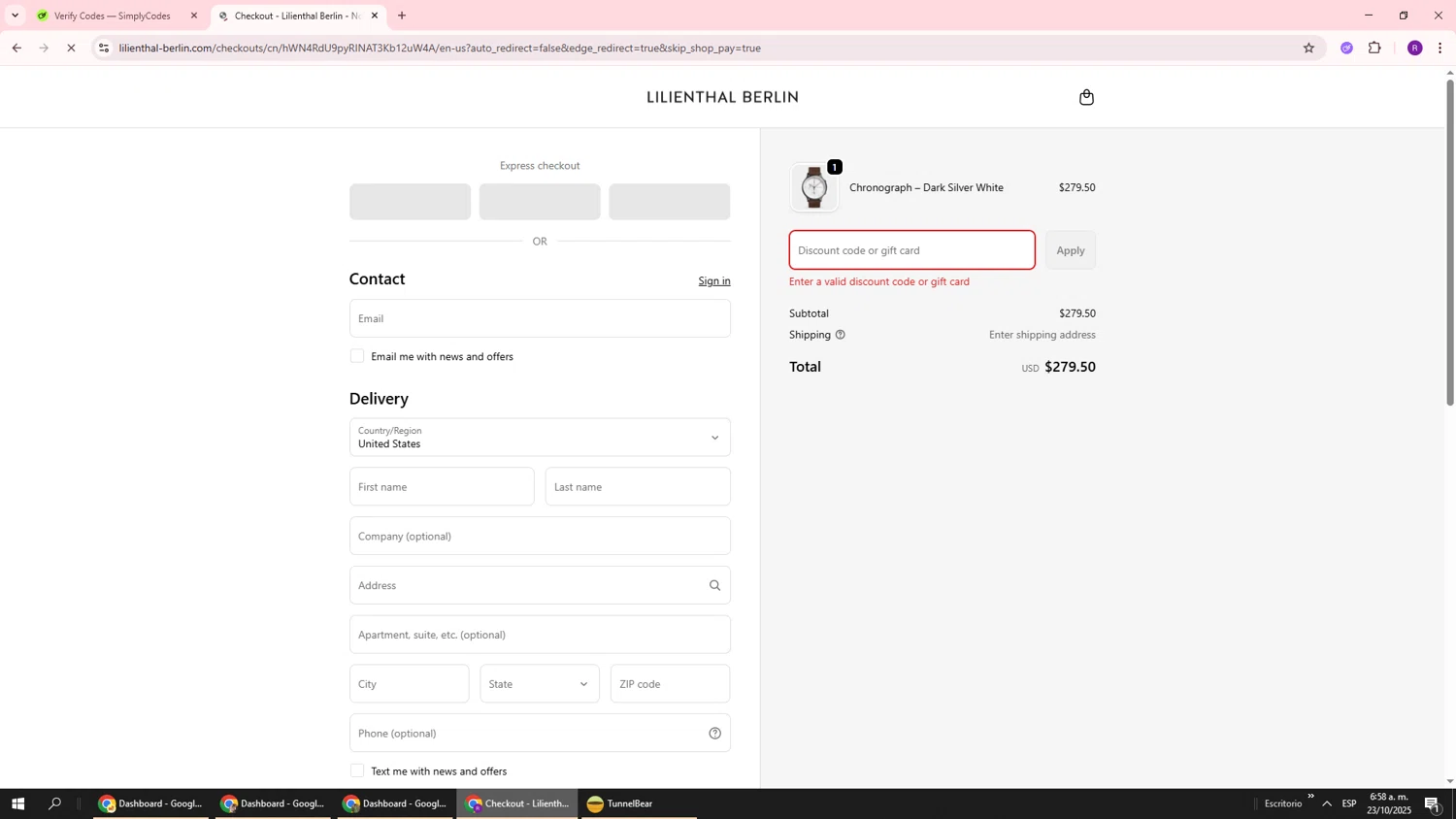This screenshot has width=1456, height=819.
Task: Close the Checkout - Lilienthal Berlin tab
Action: (x=375, y=16)
